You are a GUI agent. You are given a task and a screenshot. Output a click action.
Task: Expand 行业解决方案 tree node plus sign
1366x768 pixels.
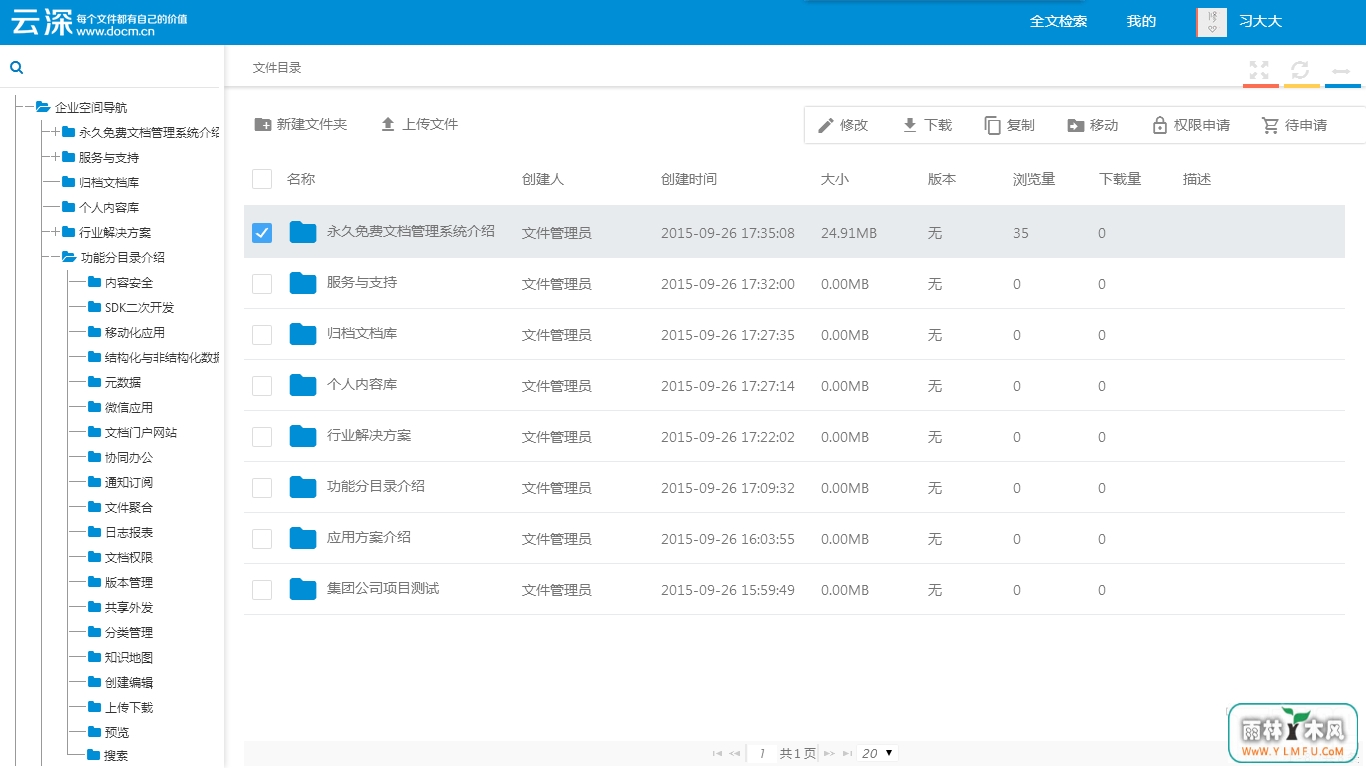tap(56, 232)
